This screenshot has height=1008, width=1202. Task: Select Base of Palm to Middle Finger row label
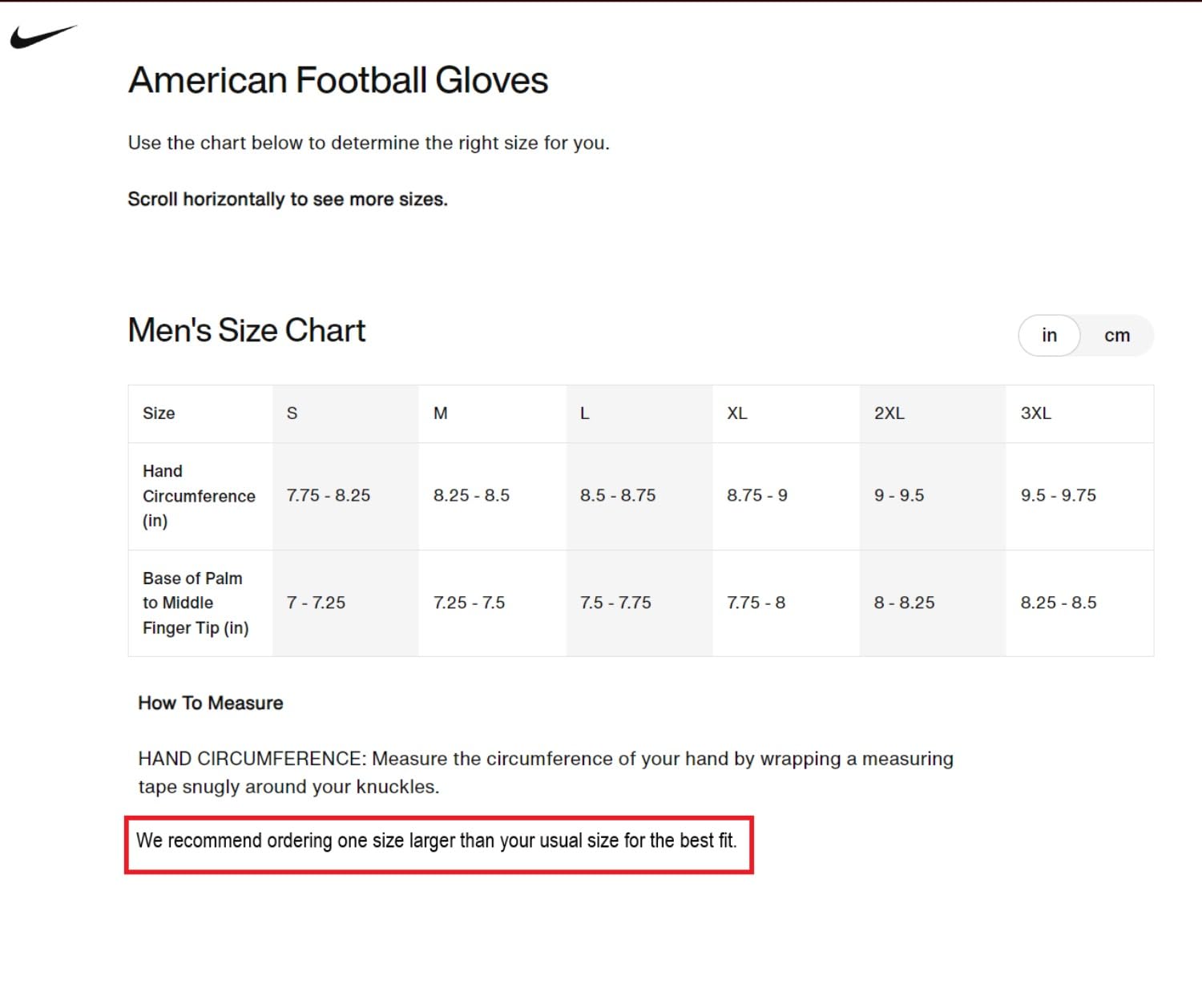pos(196,603)
